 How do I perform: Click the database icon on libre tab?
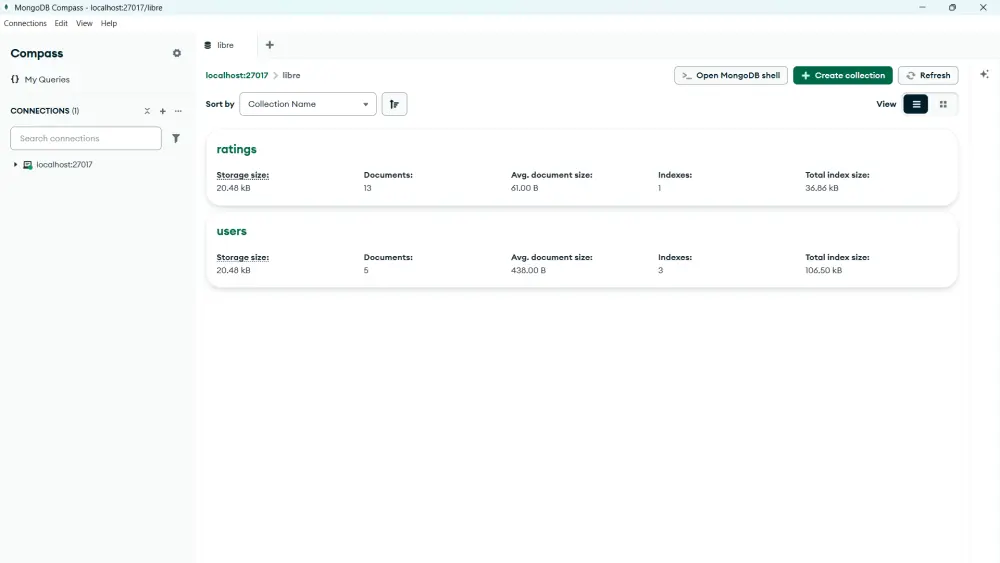point(208,45)
